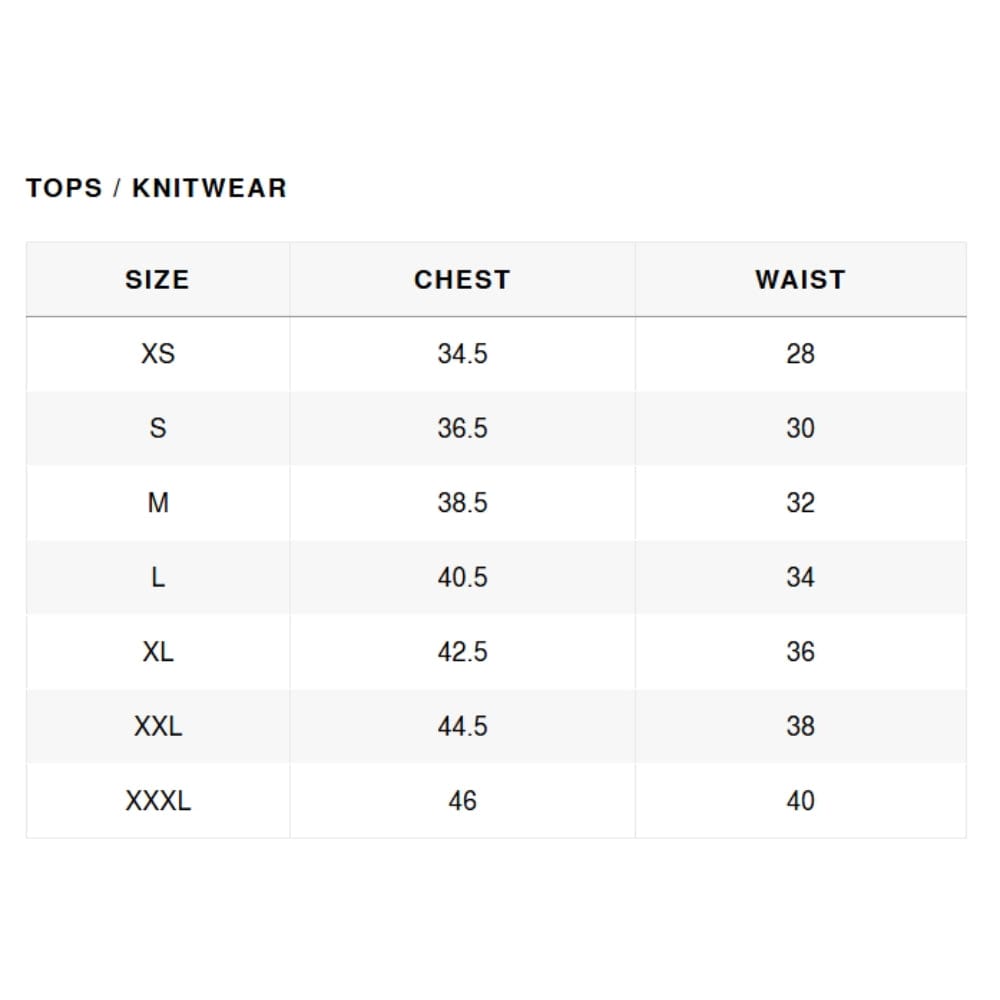Screen dimensions: 1000x1000
Task: Click the S size cell
Action: (x=158, y=428)
